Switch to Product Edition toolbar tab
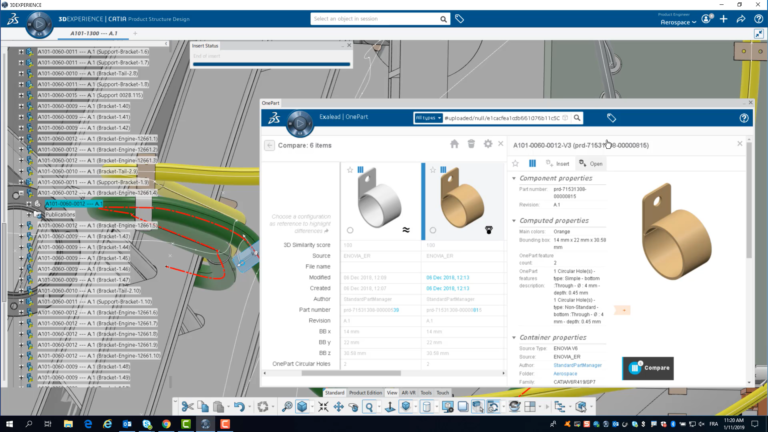Viewport: 768px width, 432px height. pyautogui.click(x=365, y=393)
